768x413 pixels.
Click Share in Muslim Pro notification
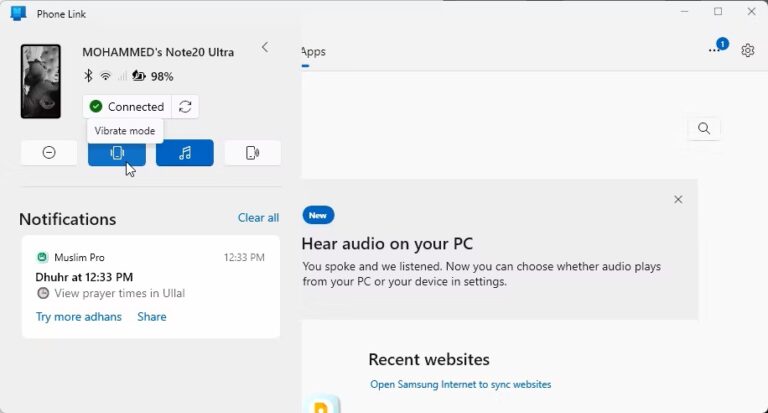point(152,316)
